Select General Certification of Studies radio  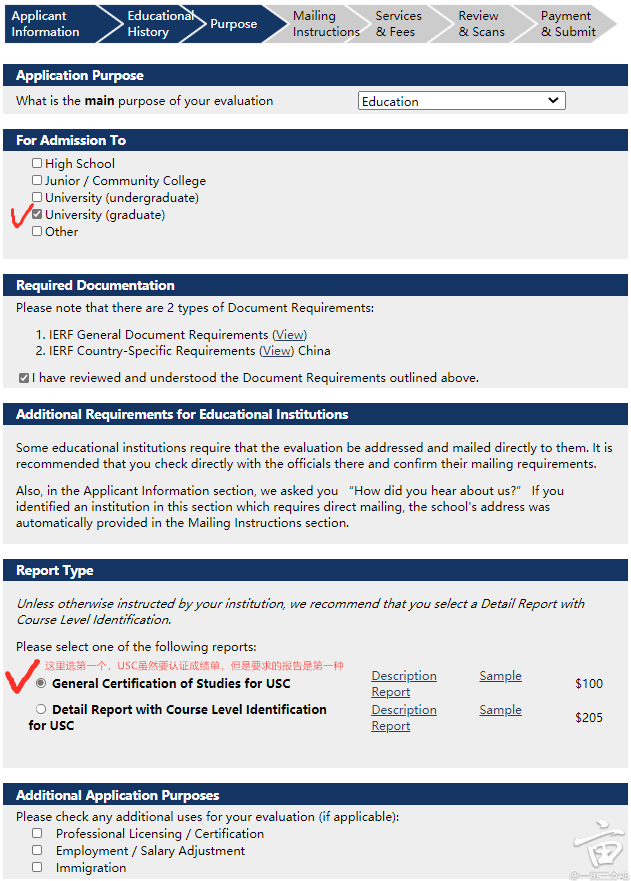coord(41,683)
